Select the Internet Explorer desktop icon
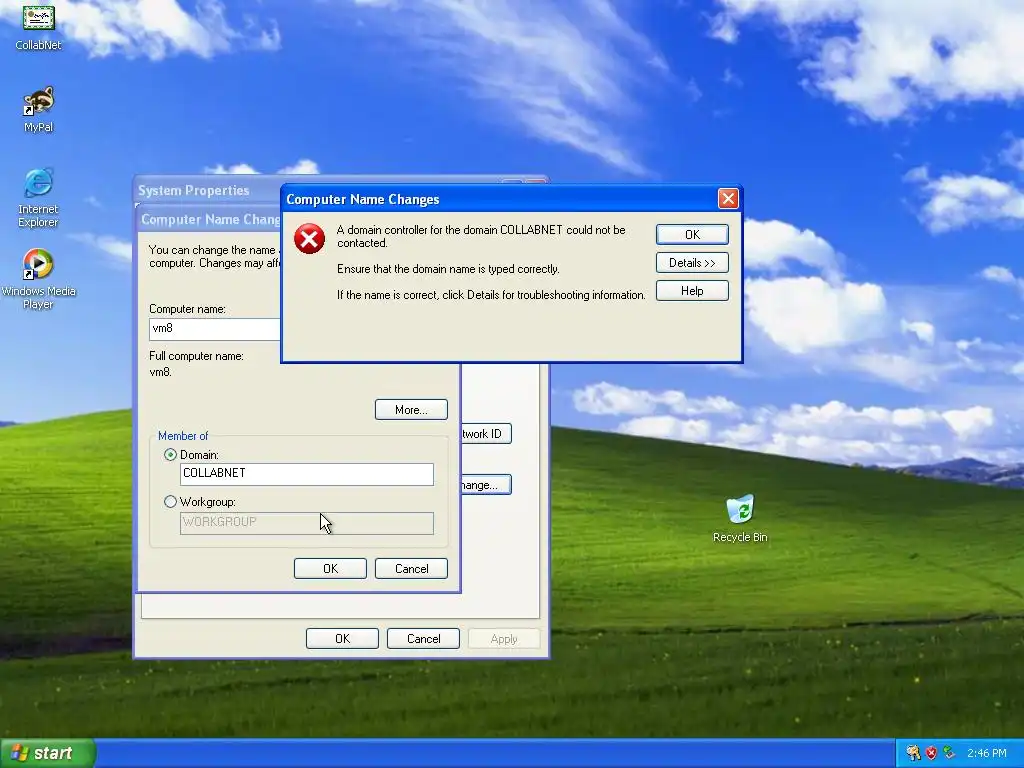Viewport: 1024px width, 768px height. coord(38,197)
